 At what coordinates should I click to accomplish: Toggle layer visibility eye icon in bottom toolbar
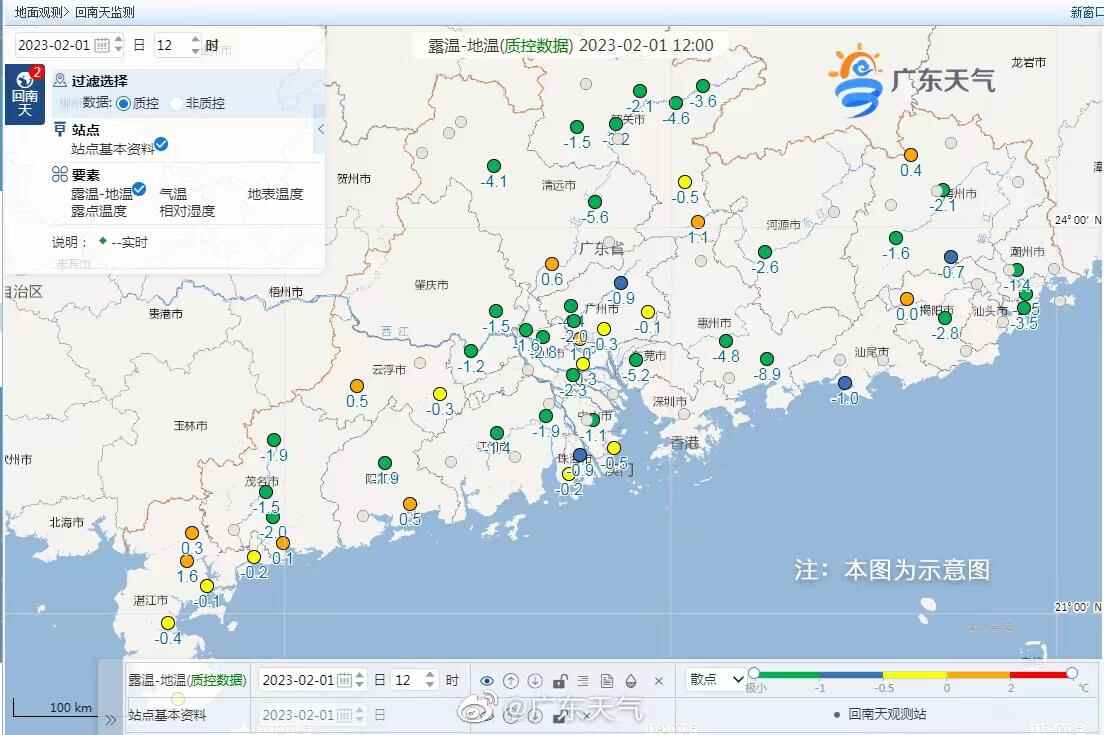pos(487,681)
